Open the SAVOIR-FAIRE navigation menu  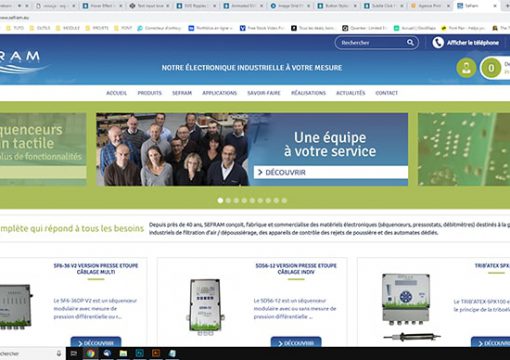point(264,93)
